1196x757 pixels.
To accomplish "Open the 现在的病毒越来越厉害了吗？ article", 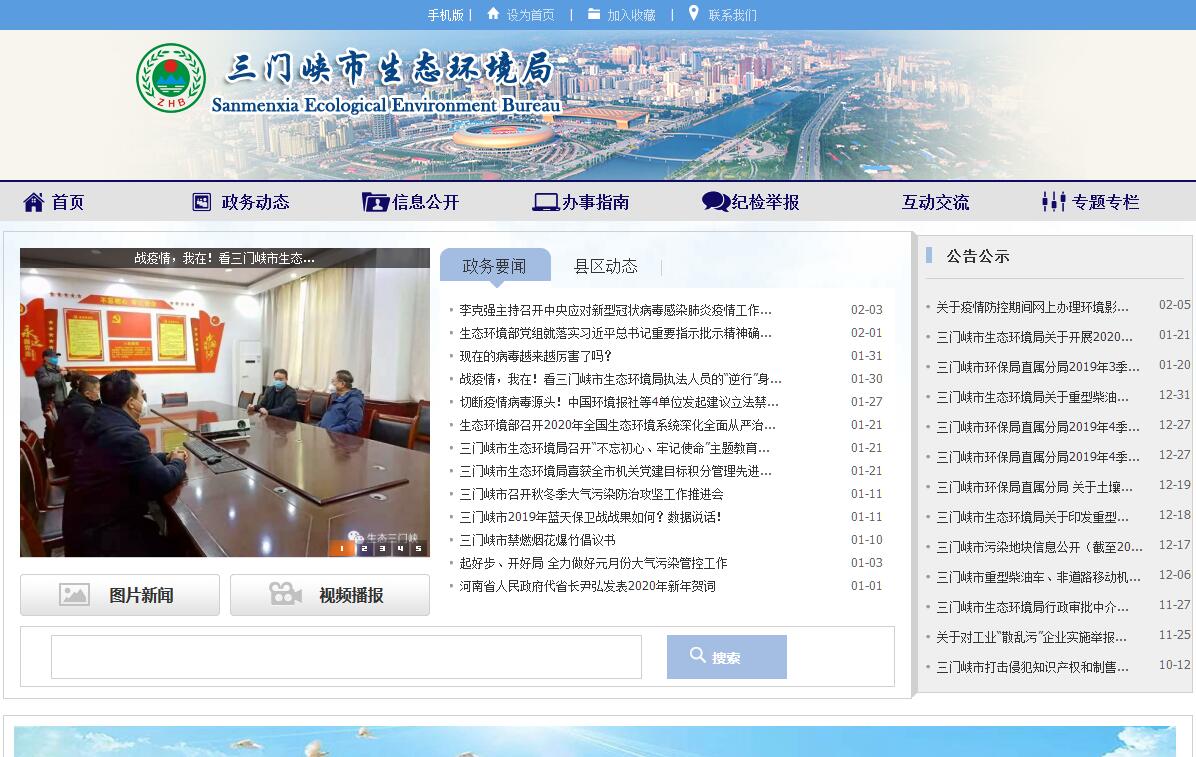I will pyautogui.click(x=535, y=356).
